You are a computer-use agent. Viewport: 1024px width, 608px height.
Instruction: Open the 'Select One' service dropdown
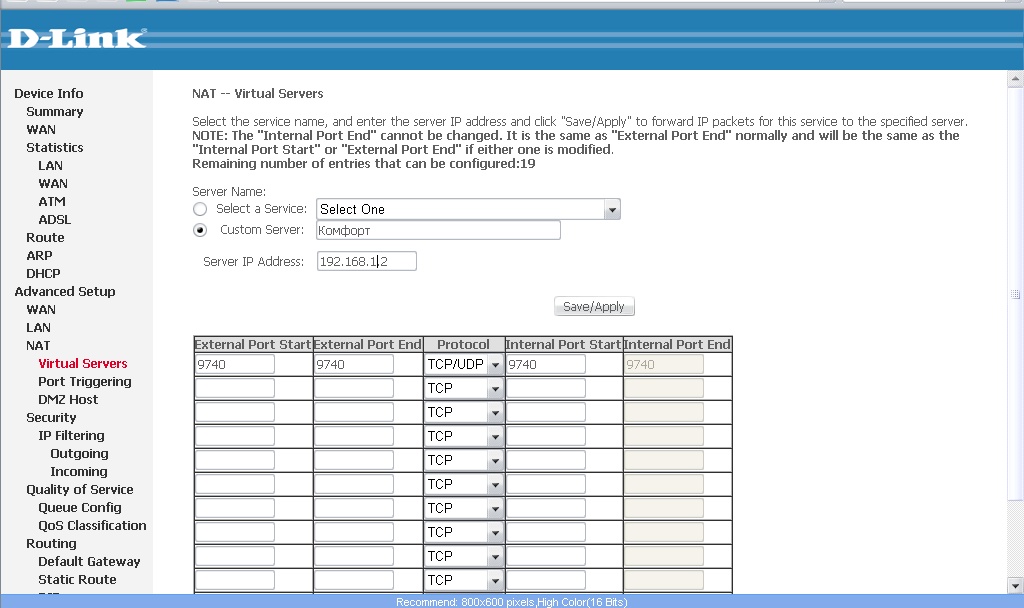468,209
